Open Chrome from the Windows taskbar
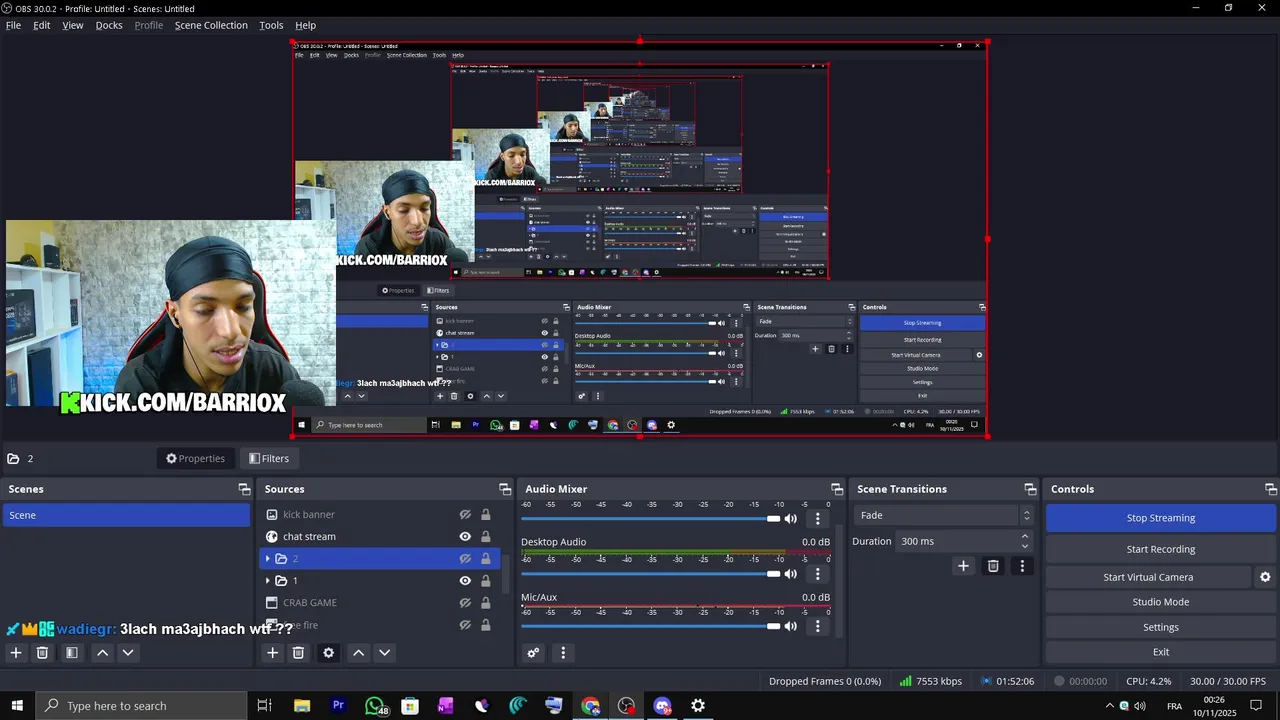Screen dimensions: 1280x720 (x=590, y=706)
